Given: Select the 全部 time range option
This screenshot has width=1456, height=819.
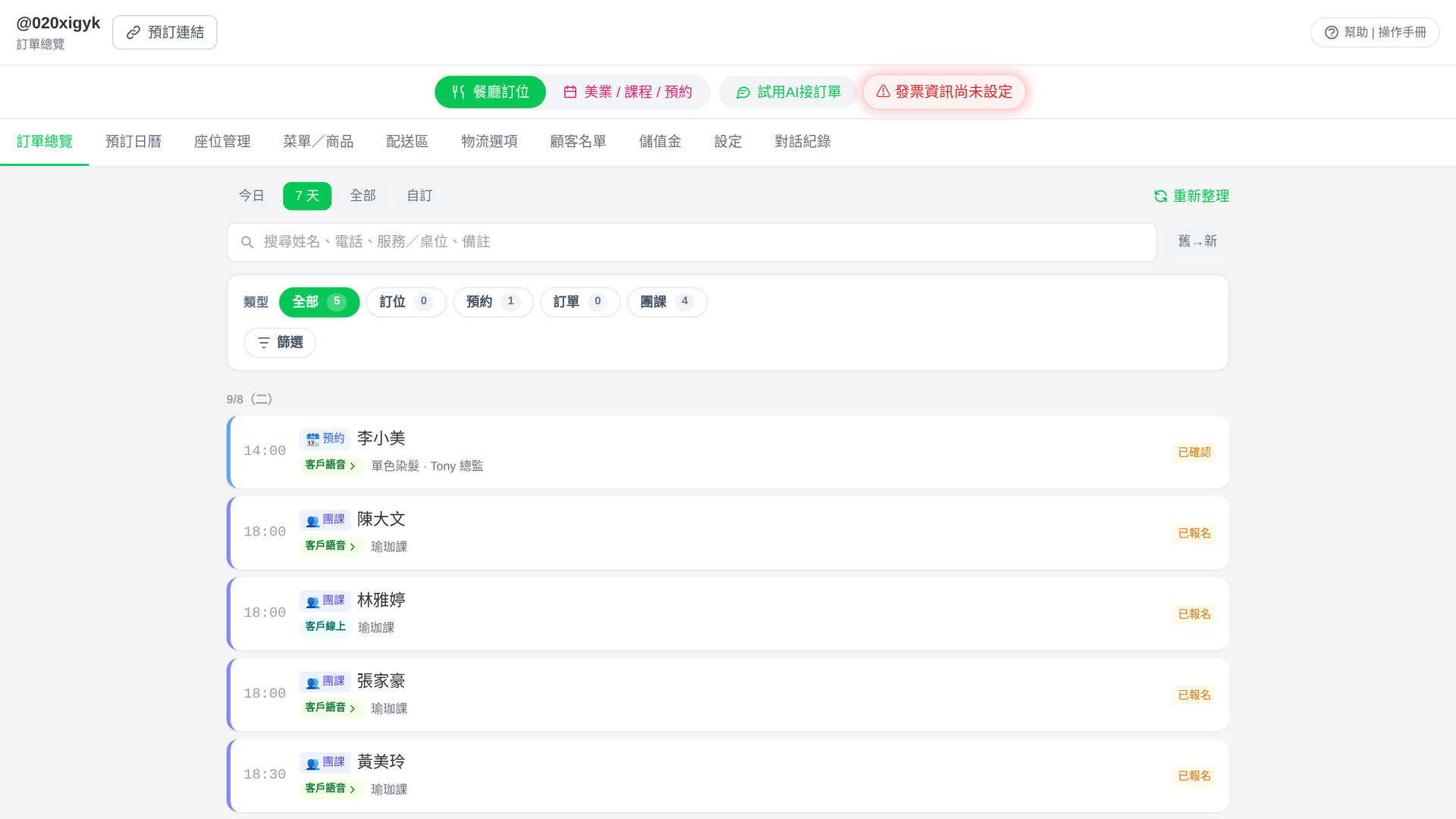Looking at the screenshot, I should click(x=362, y=196).
